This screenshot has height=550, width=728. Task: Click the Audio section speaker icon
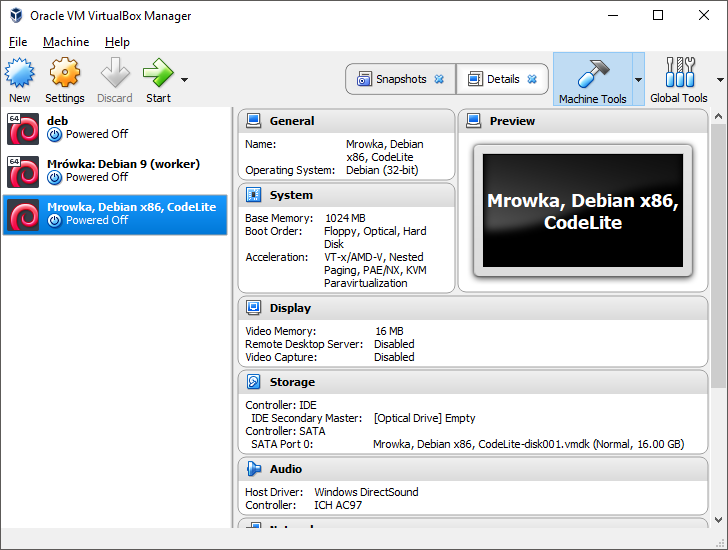(253, 469)
